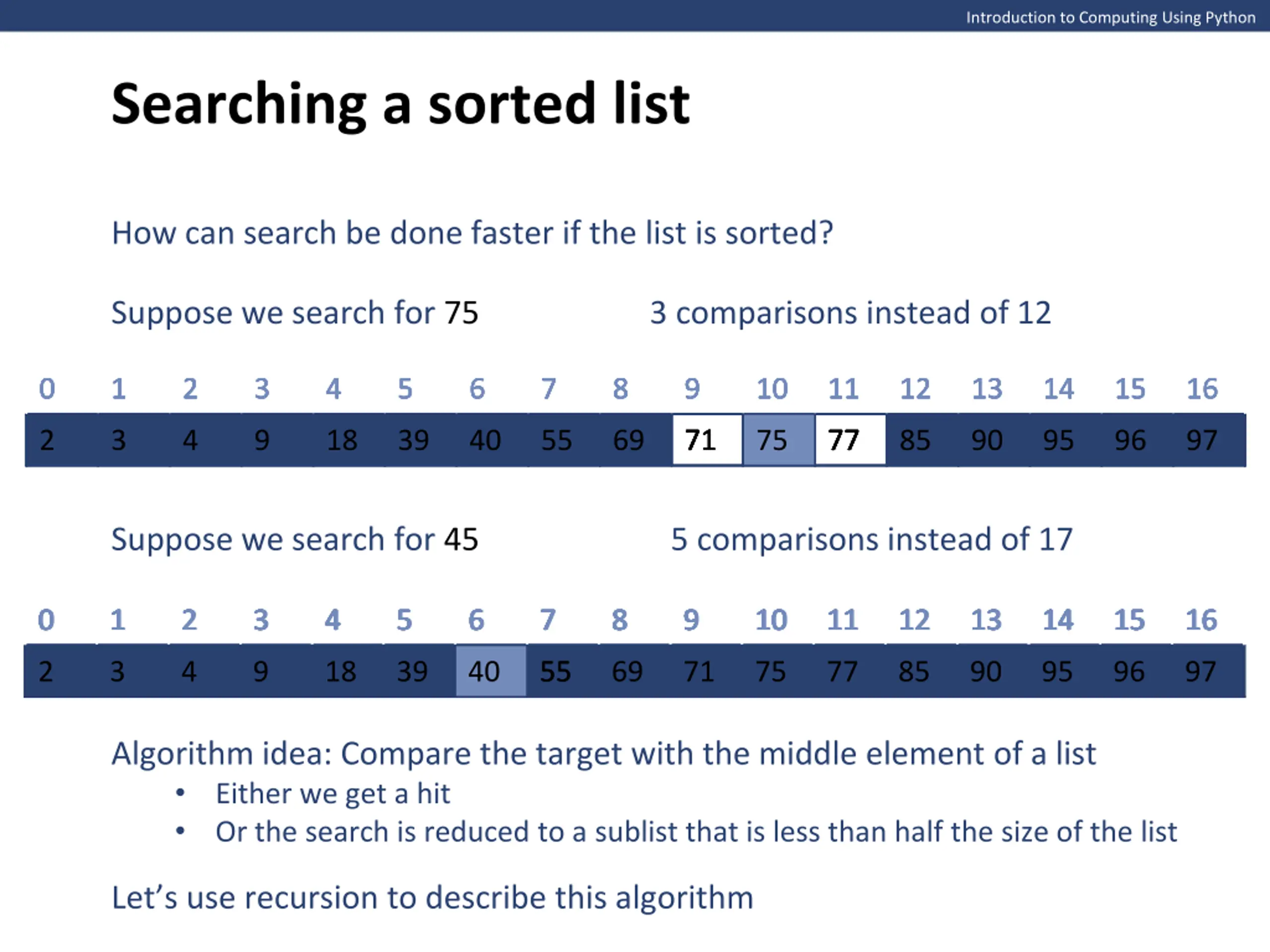Select the white 71 cell
This screenshot has width=1270, height=952.
point(707,440)
